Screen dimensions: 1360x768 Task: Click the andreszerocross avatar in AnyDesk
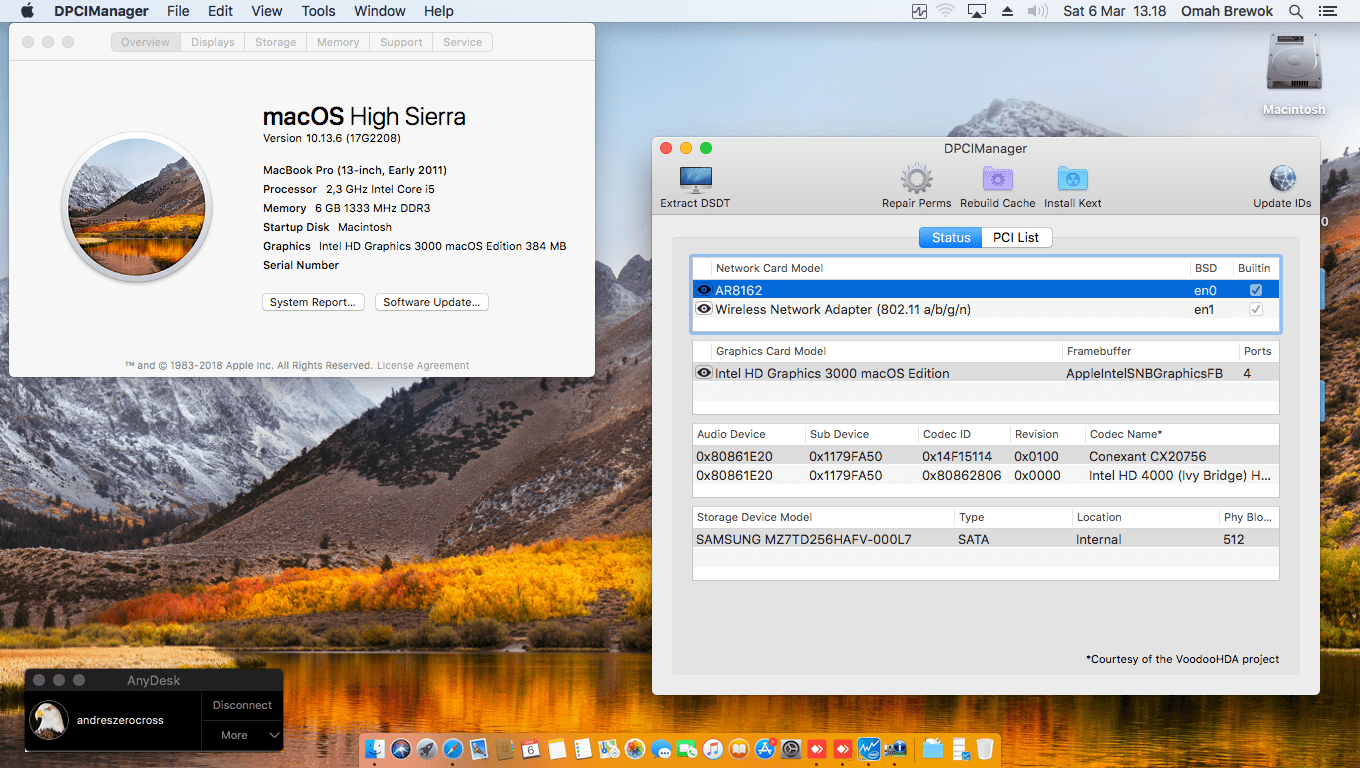[x=49, y=720]
